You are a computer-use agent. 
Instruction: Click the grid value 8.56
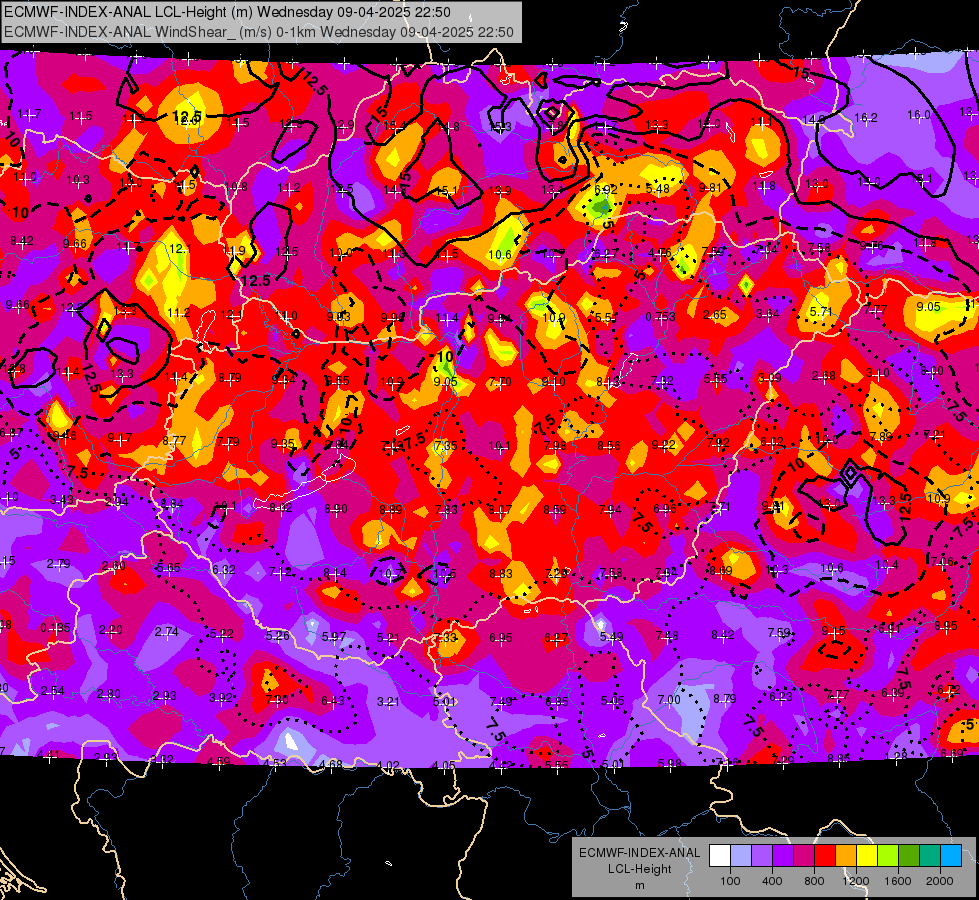tap(609, 445)
